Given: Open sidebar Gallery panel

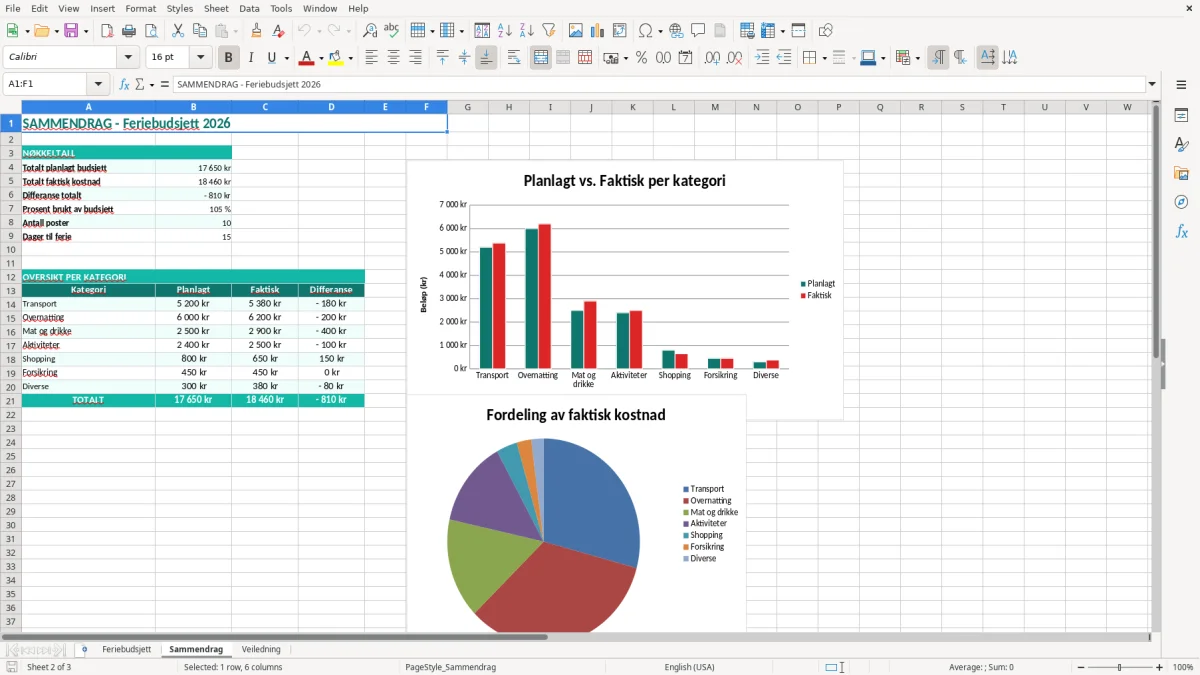Looking at the screenshot, I should point(1181,173).
